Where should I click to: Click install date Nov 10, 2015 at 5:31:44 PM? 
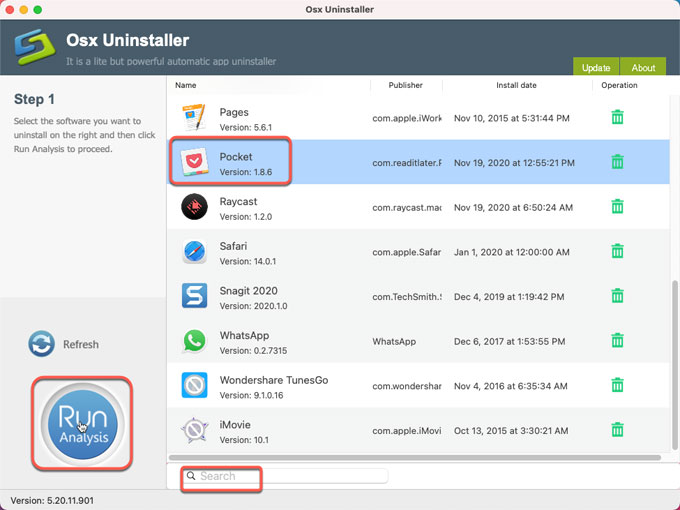(512, 118)
